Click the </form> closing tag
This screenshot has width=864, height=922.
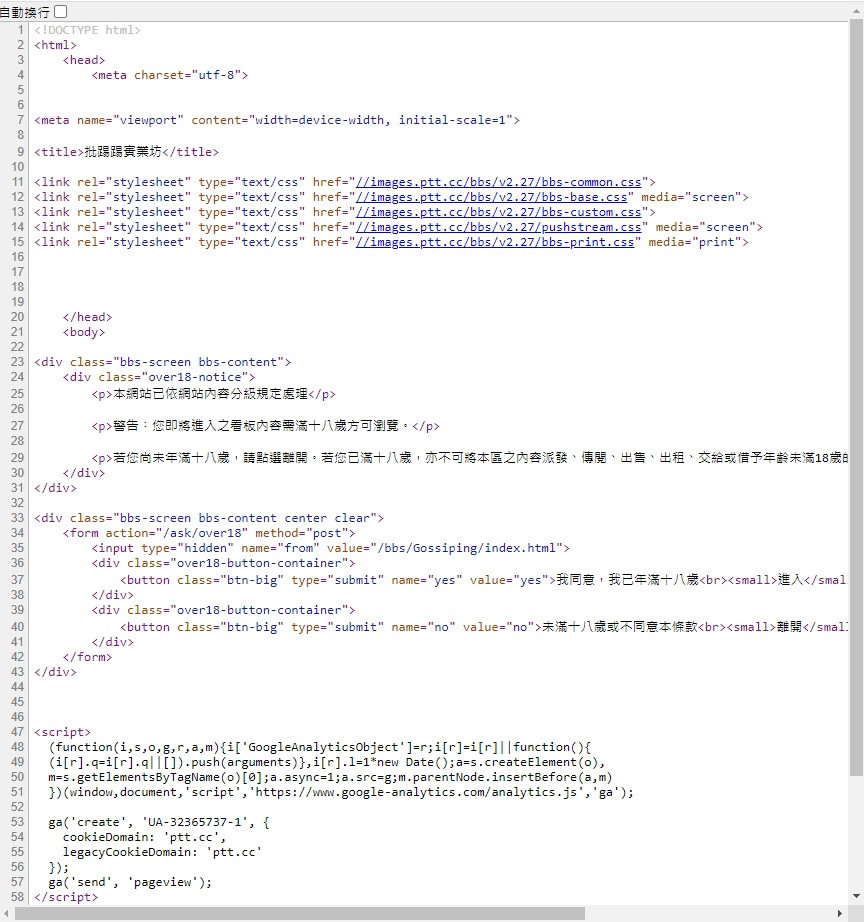(x=87, y=657)
